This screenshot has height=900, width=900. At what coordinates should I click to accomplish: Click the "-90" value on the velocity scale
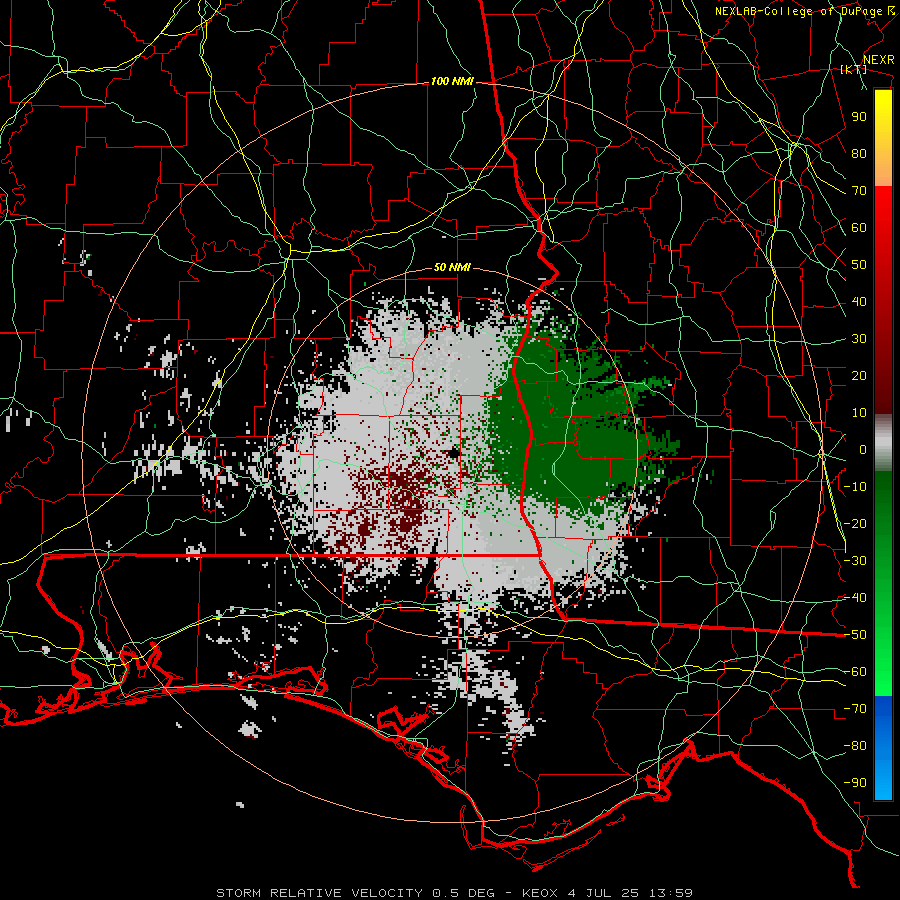pos(855,783)
